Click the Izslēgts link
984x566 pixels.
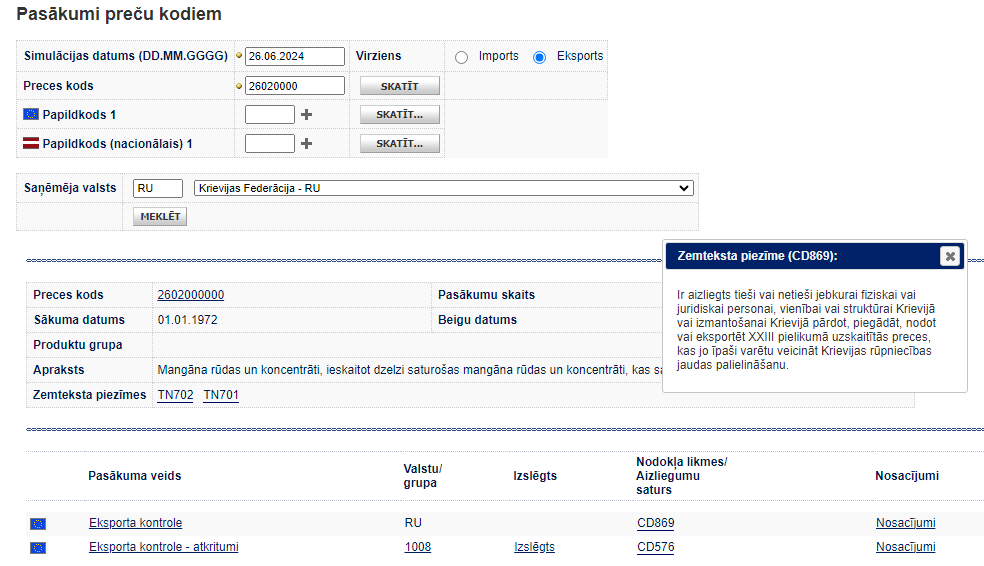click(x=534, y=547)
